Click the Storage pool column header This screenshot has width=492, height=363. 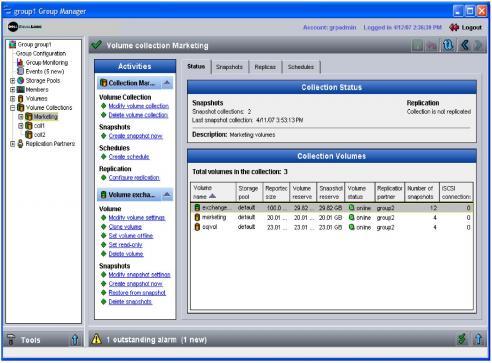[x=249, y=192]
